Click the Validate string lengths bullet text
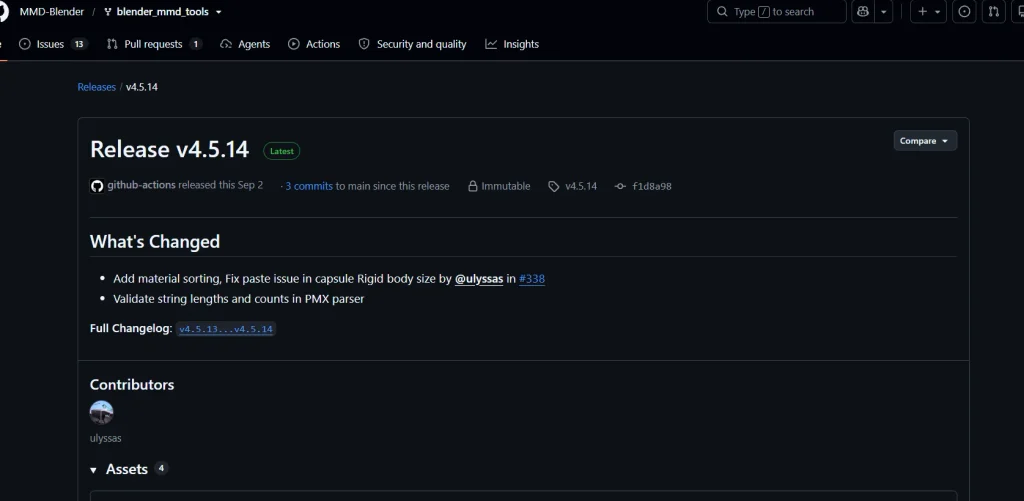 point(238,299)
